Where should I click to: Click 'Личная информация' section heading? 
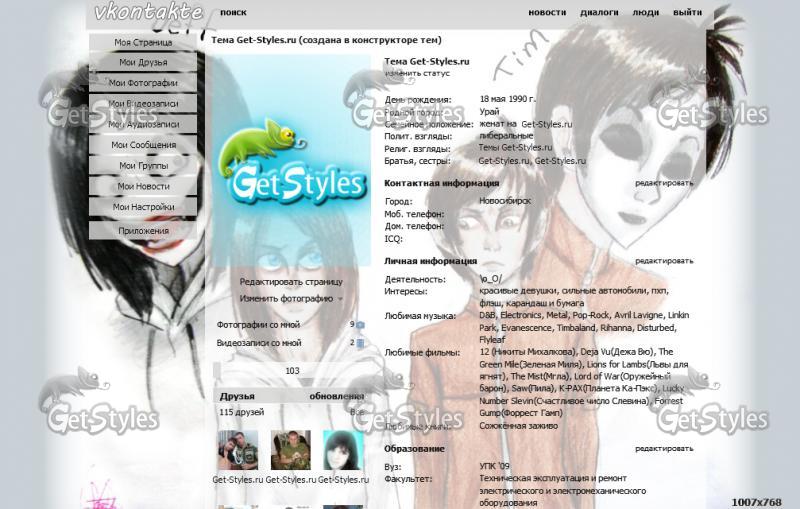tap(431, 261)
